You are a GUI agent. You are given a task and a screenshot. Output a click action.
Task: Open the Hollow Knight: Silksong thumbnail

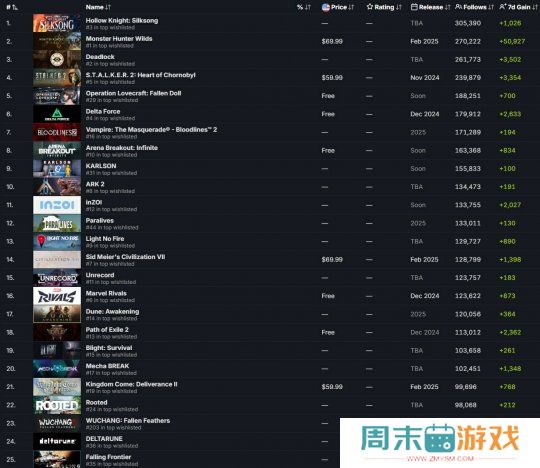point(57,23)
